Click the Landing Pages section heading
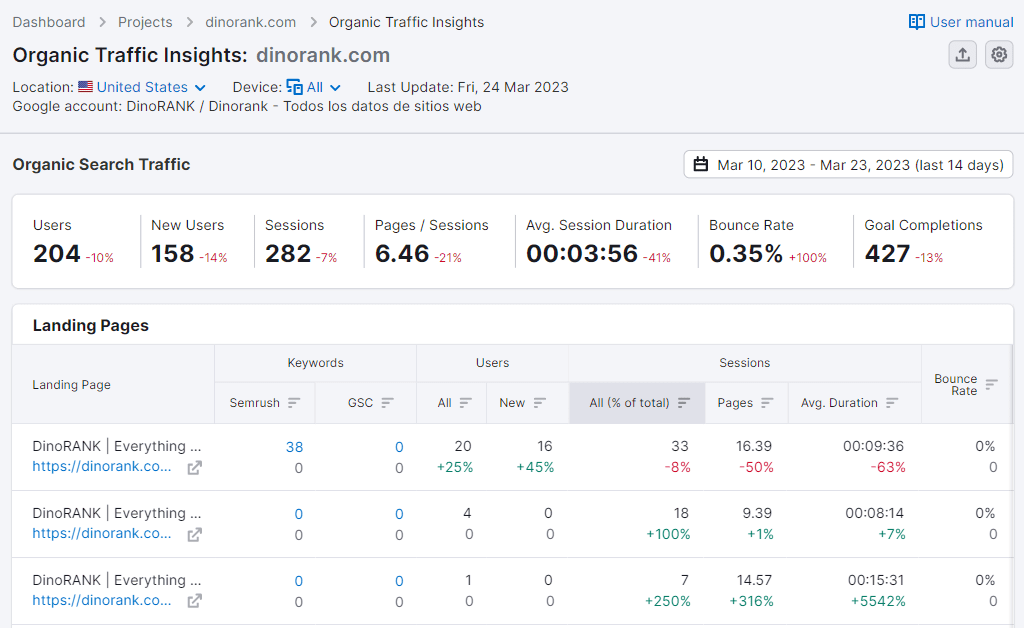Screen dimensions: 1024x628 click(x=91, y=326)
